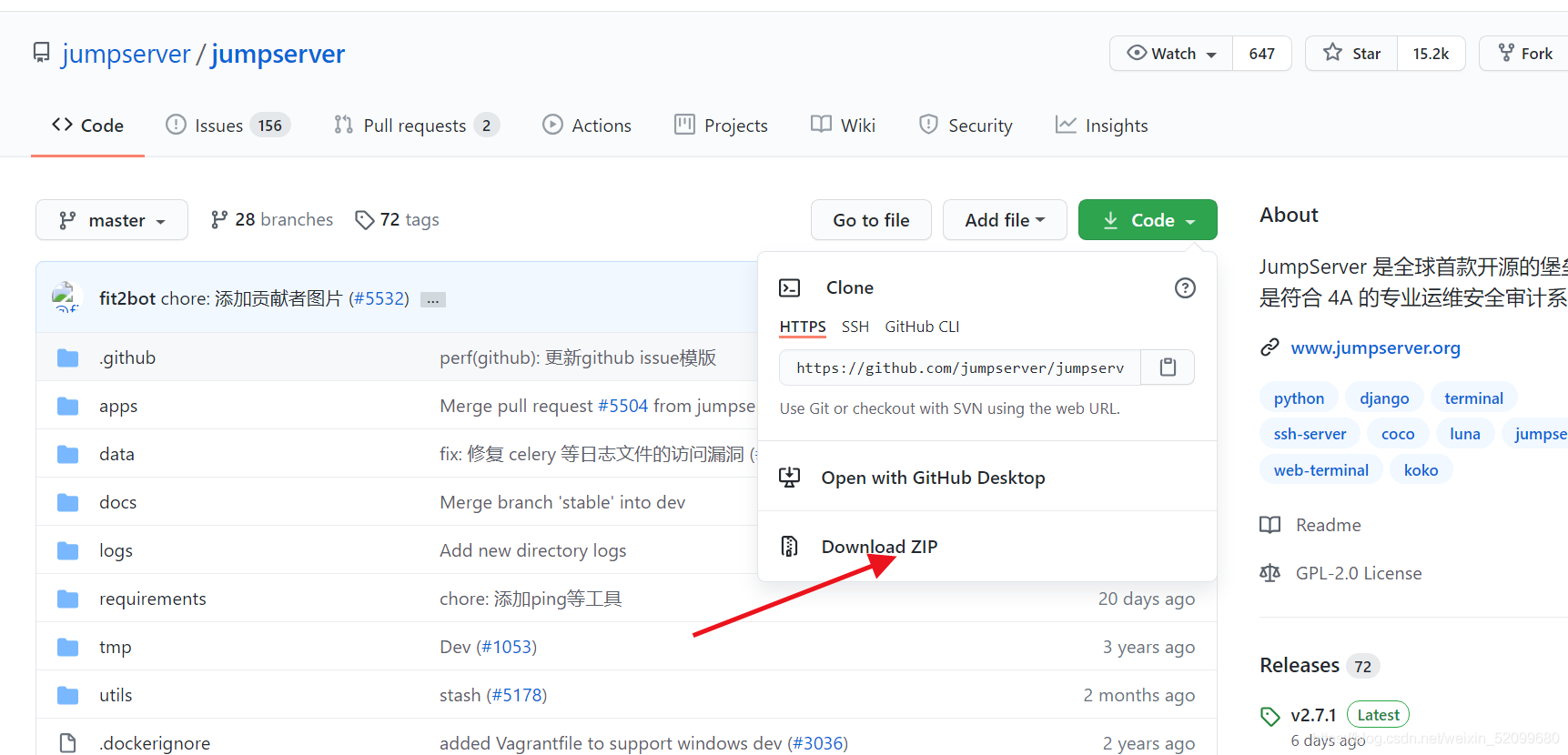Open the tmp folder icon

[x=67, y=647]
